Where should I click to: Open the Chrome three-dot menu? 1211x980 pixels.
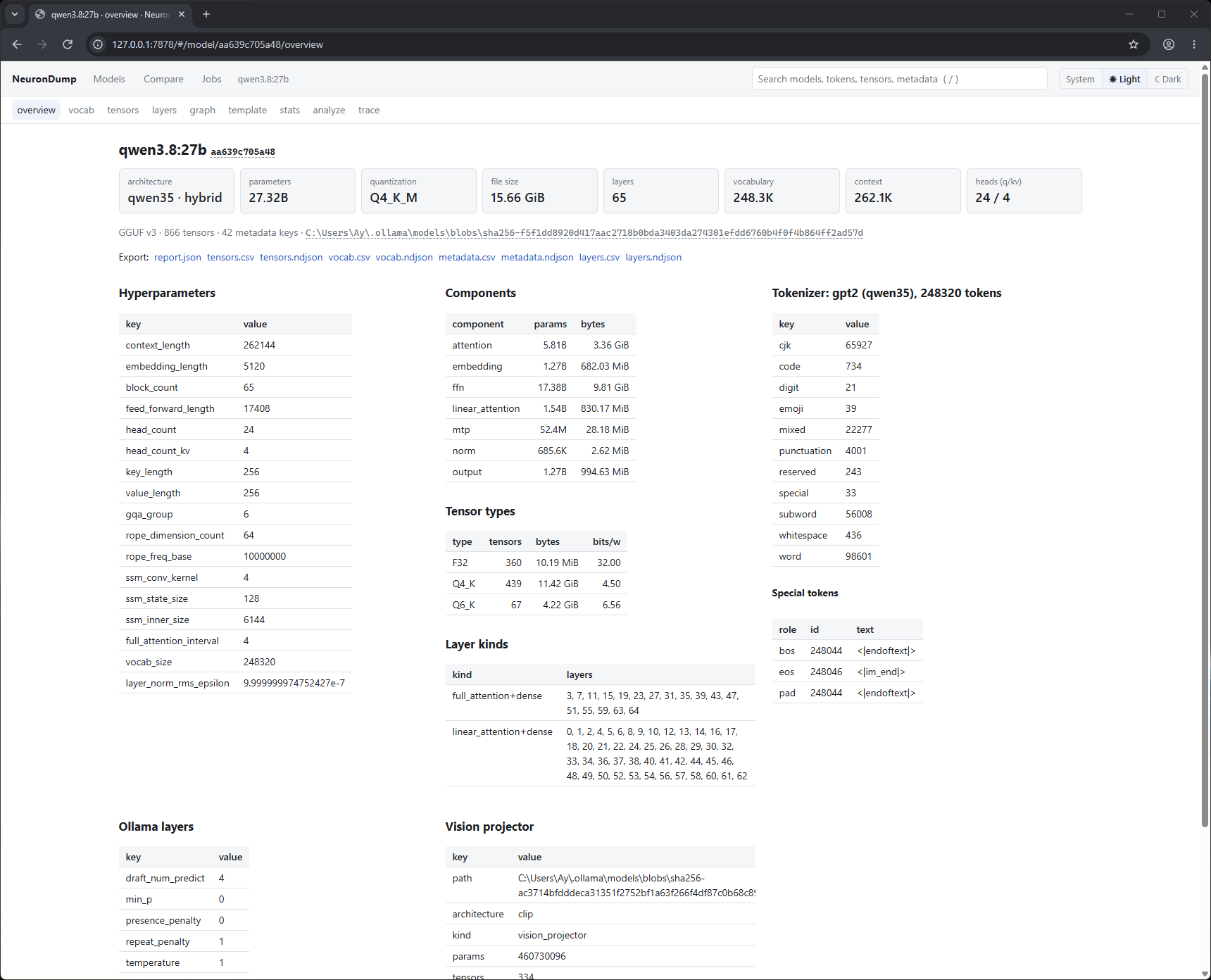tap(1194, 44)
